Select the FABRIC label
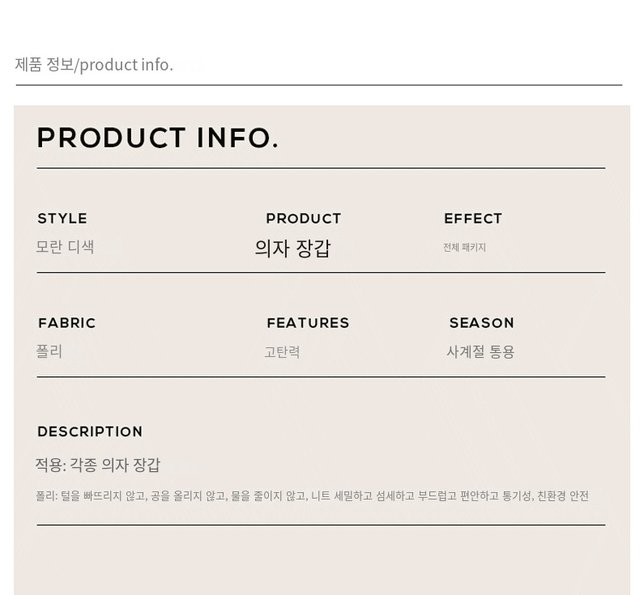Screen dimensions: 640x595 click(x=67, y=323)
